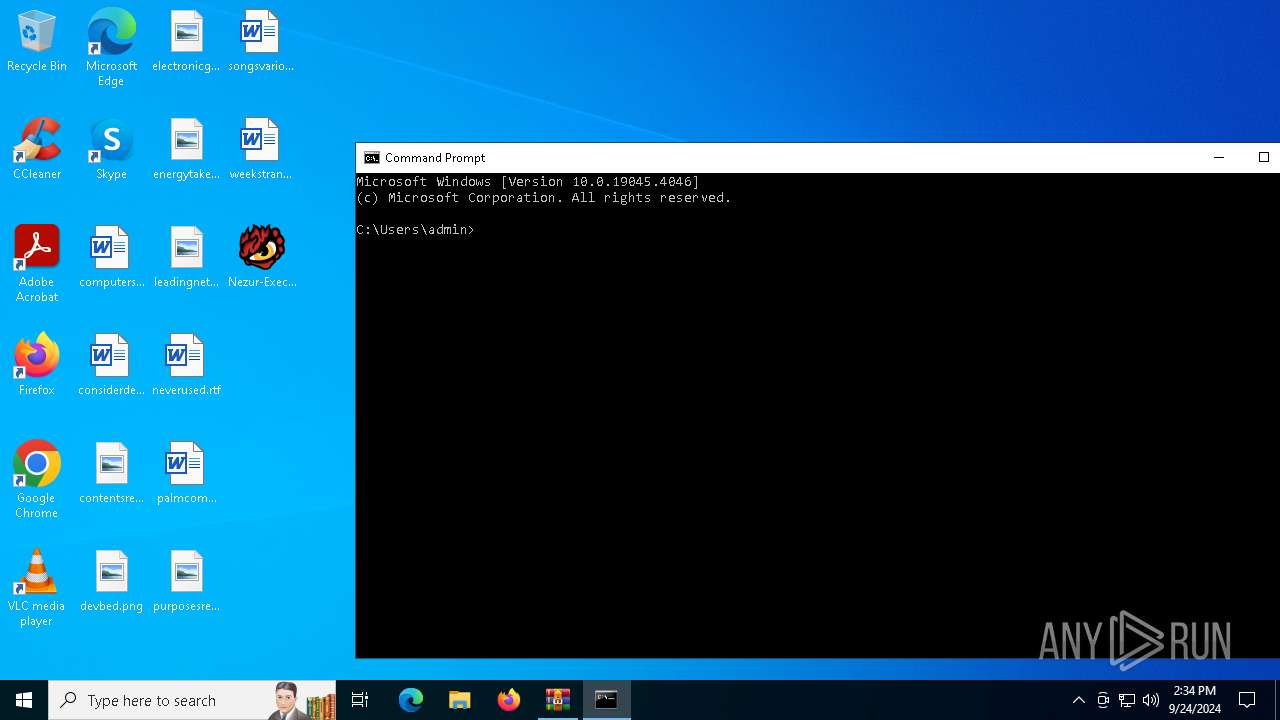The height and width of the screenshot is (720, 1280).
Task: Select the devbed.png file
Action: coord(111,582)
